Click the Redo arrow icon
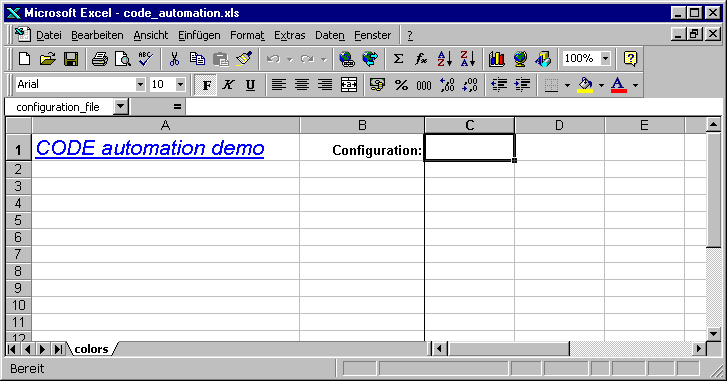 [x=307, y=59]
